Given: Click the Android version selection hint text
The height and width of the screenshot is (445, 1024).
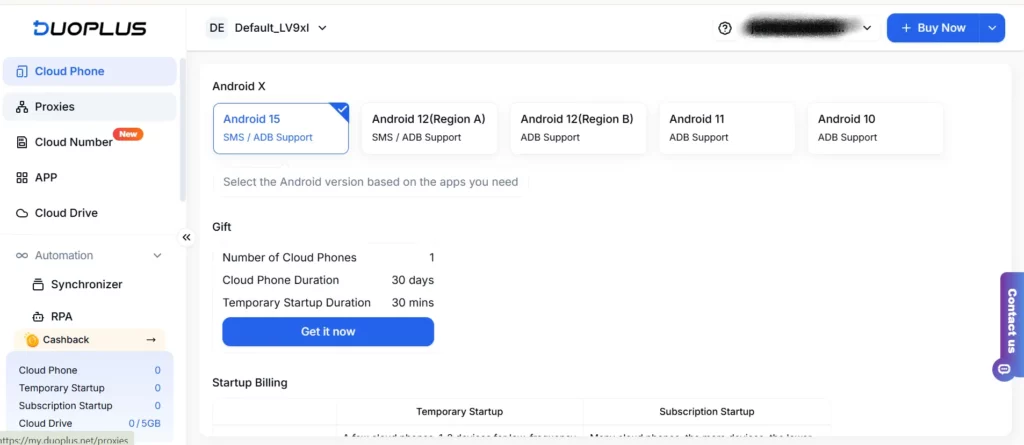Looking at the screenshot, I should click(370, 182).
